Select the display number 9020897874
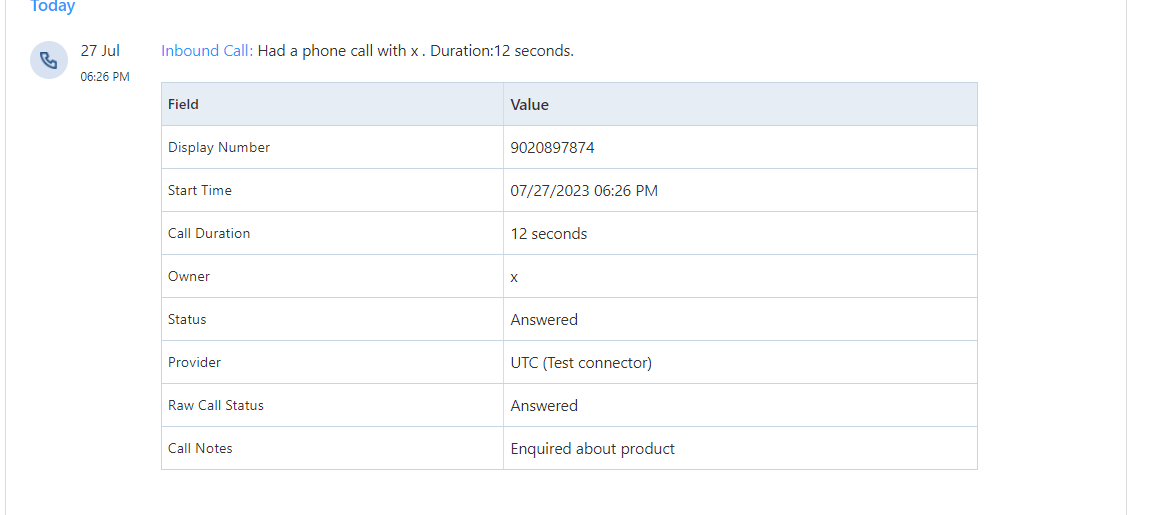 click(x=552, y=147)
